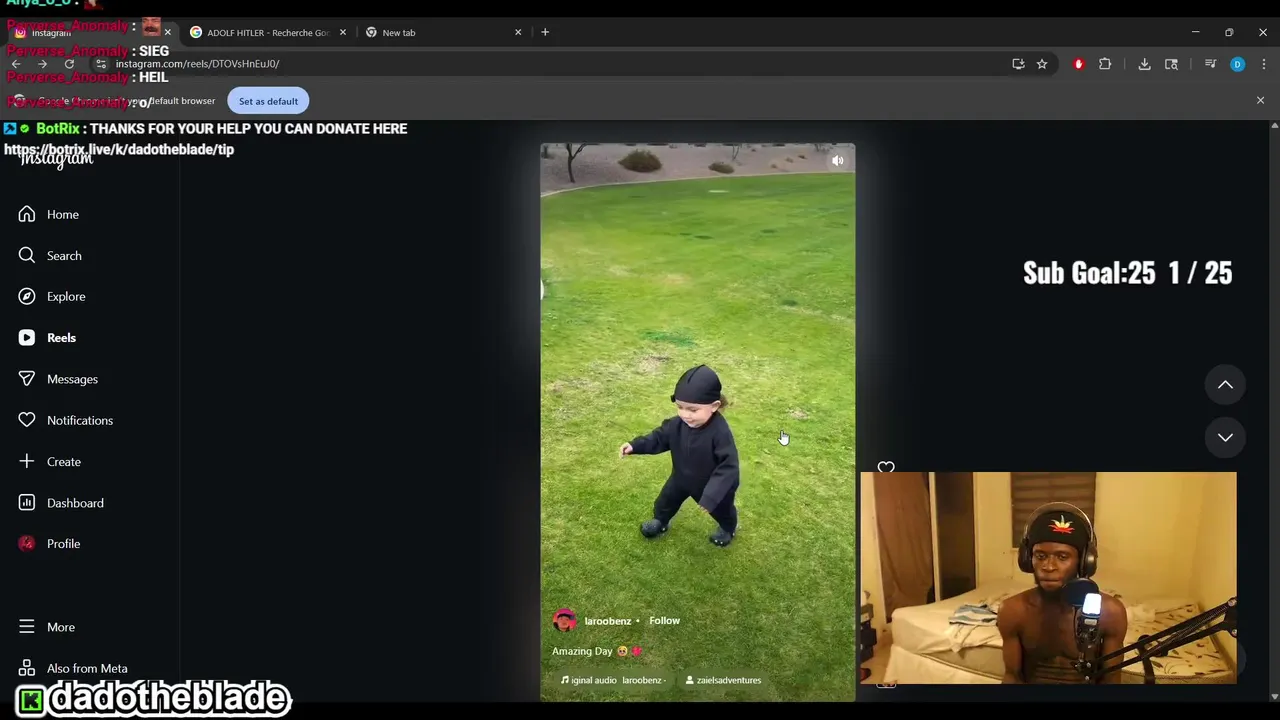Click the page vertical scrollbar
Viewport: 1280px width, 720px height.
(1274, 410)
